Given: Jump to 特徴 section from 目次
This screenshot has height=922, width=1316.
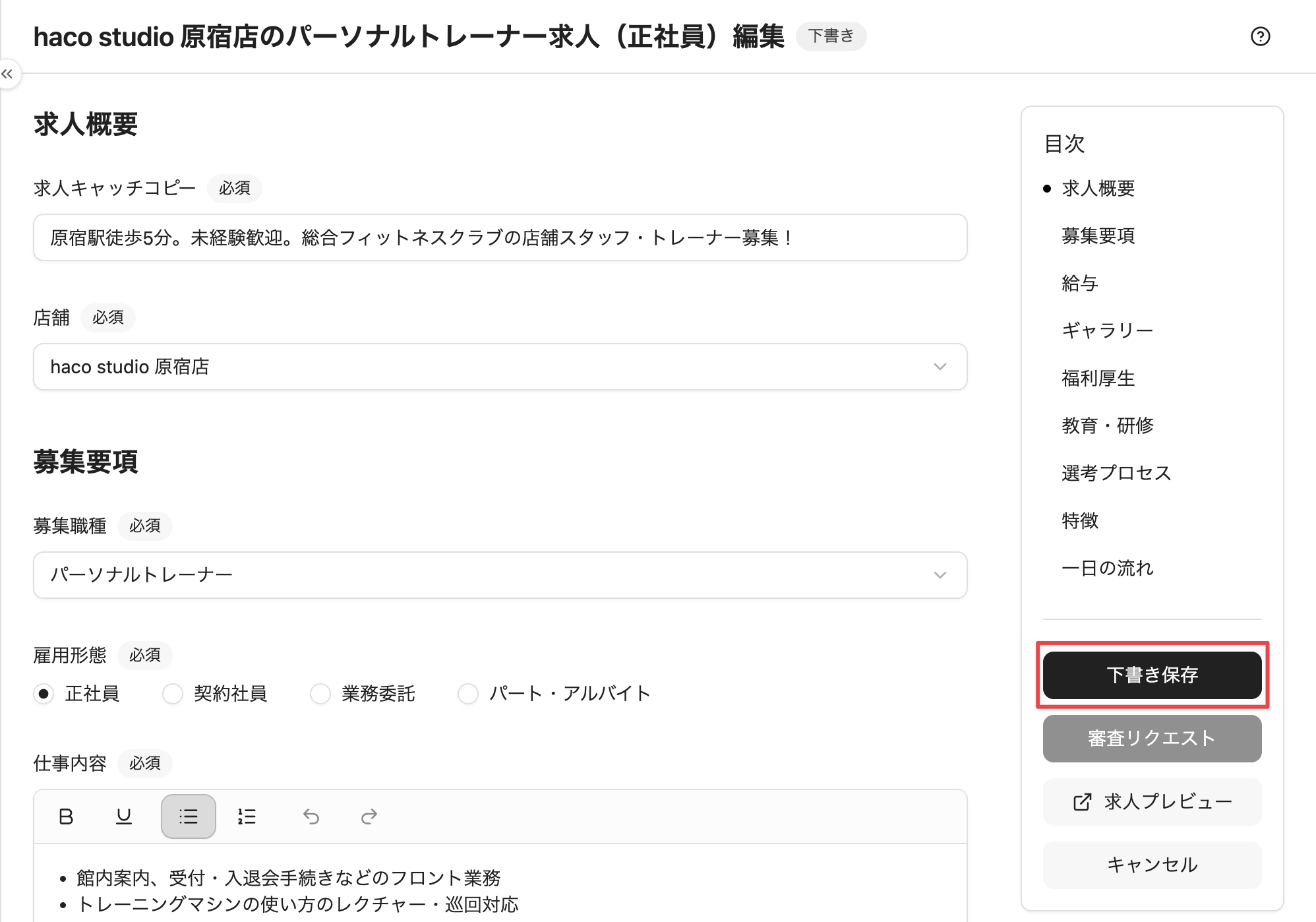Looking at the screenshot, I should point(1079,521).
